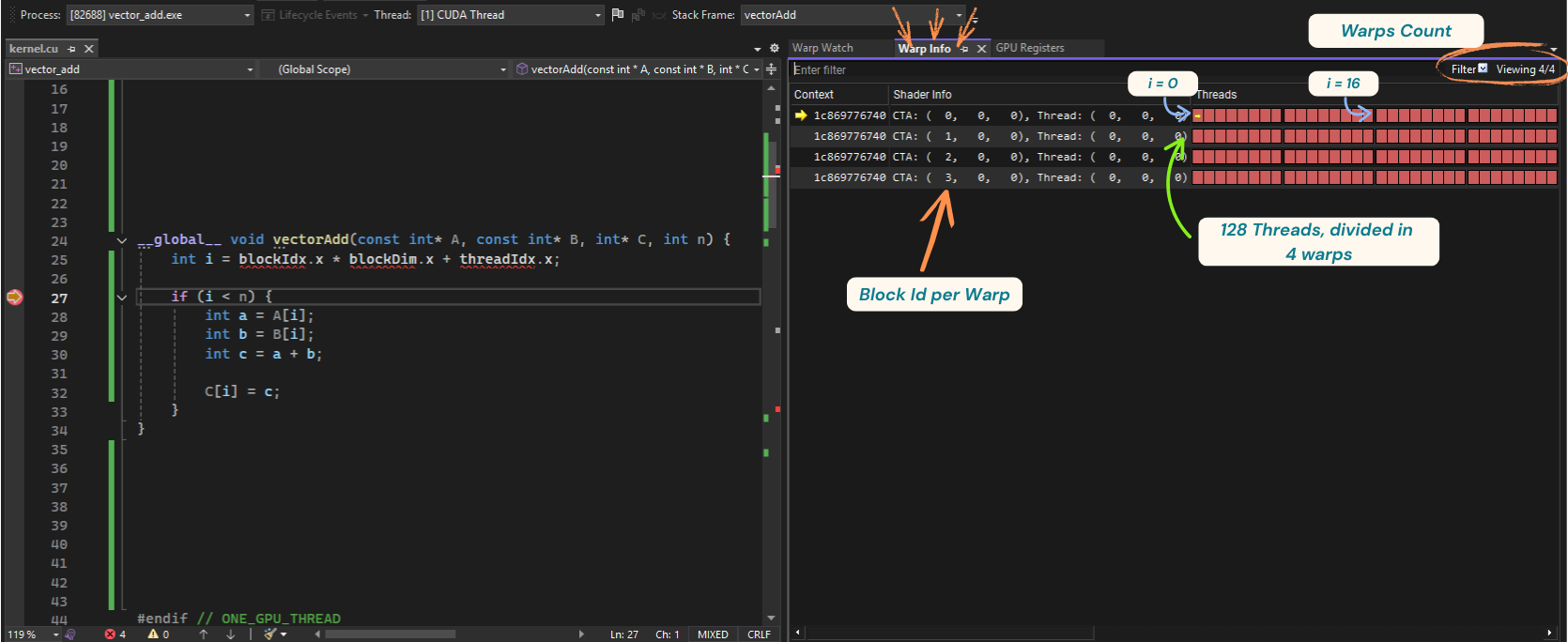Open the vectorAdd member function dropdown
The width and height of the screenshot is (1568, 642).
(x=638, y=69)
